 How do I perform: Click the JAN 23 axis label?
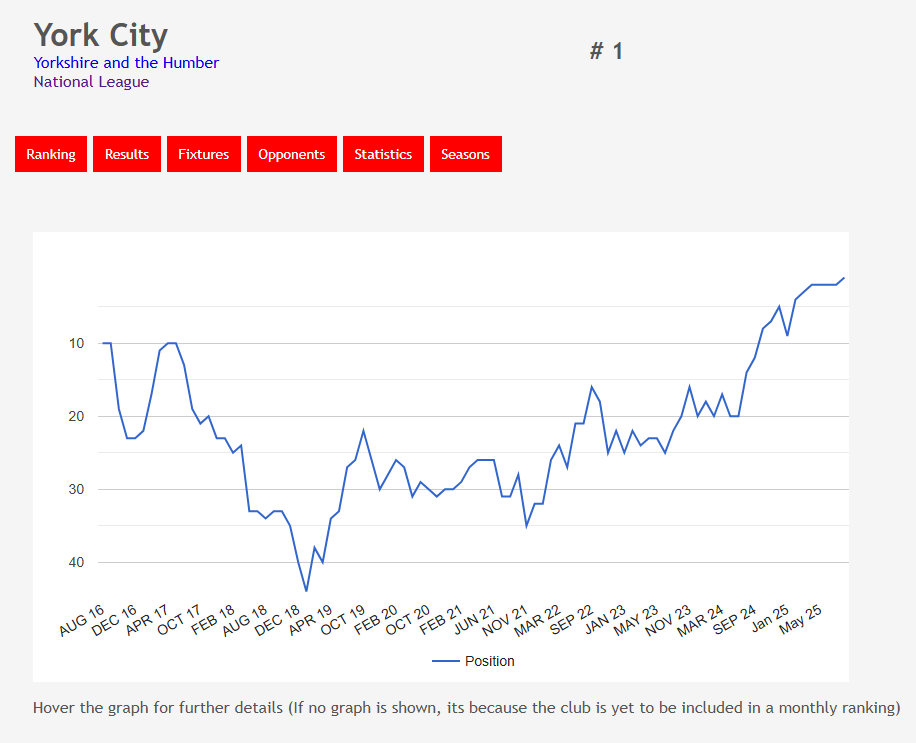point(605,621)
